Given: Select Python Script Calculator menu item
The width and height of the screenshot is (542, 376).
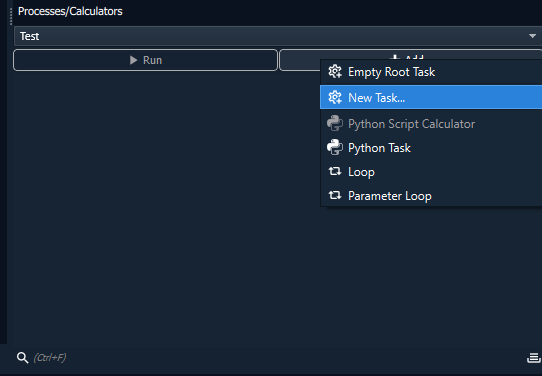Looking at the screenshot, I should coord(431,124).
